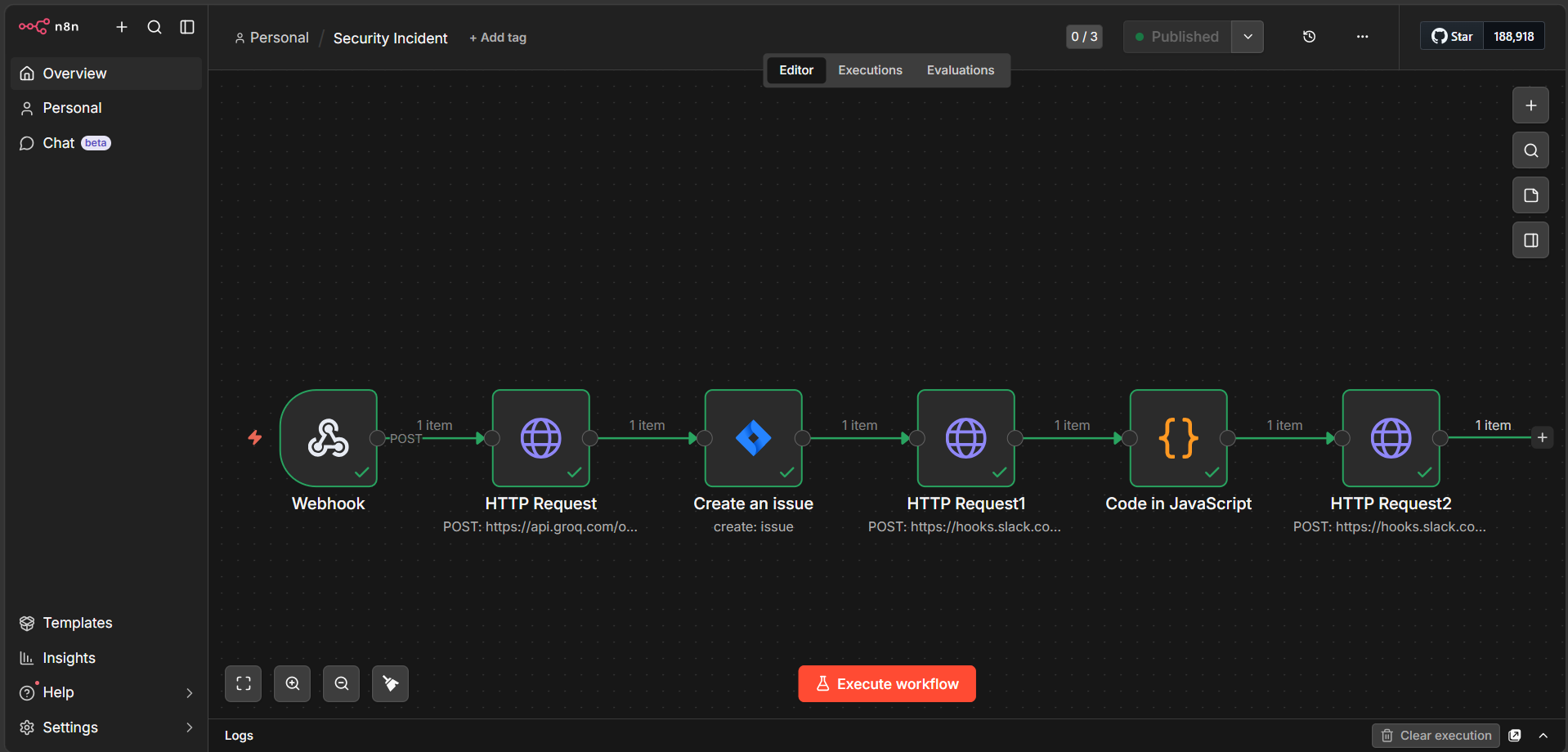Image resolution: width=1568 pixels, height=752 pixels.
Task: Open workflow history icon
Action: coord(1309,37)
